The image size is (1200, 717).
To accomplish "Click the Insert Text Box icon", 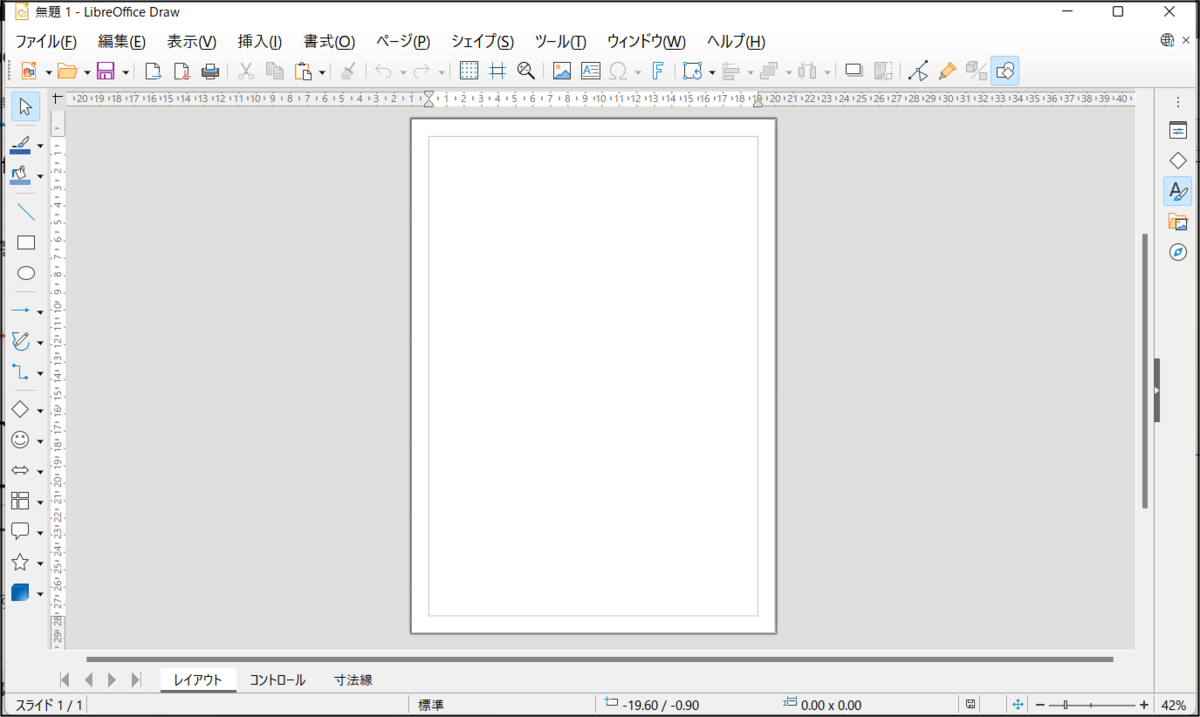I will click(x=590, y=71).
